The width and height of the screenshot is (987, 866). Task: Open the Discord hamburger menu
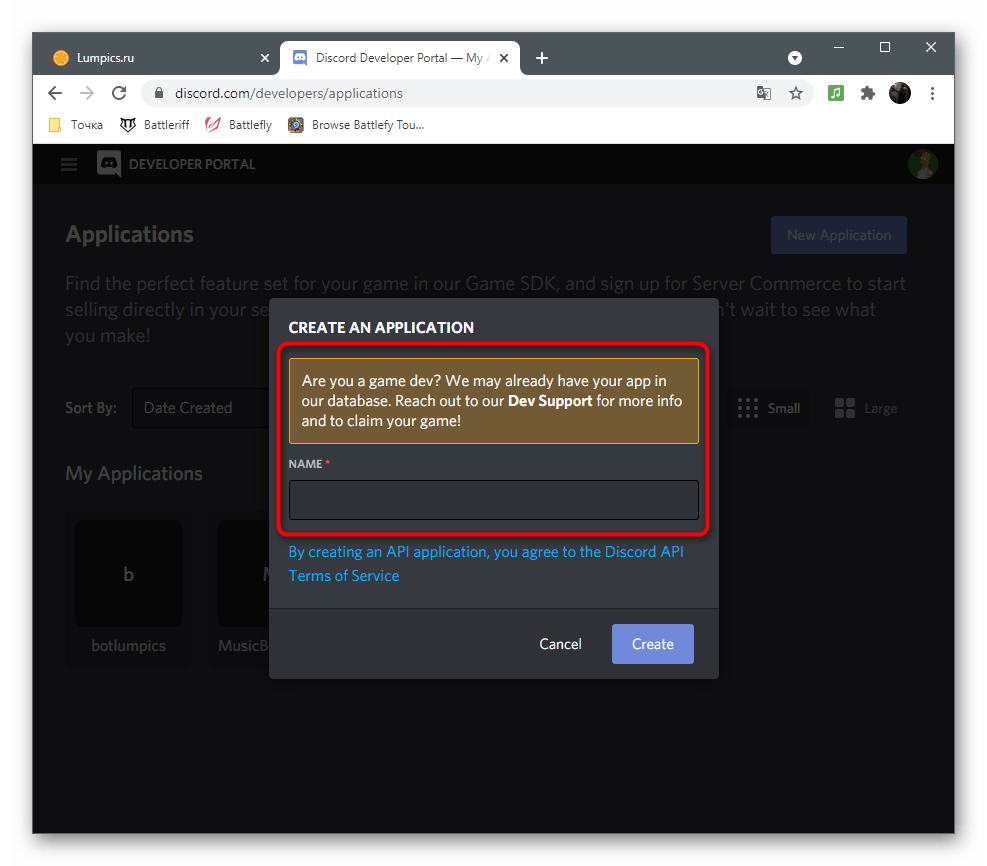pyautogui.click(x=67, y=164)
